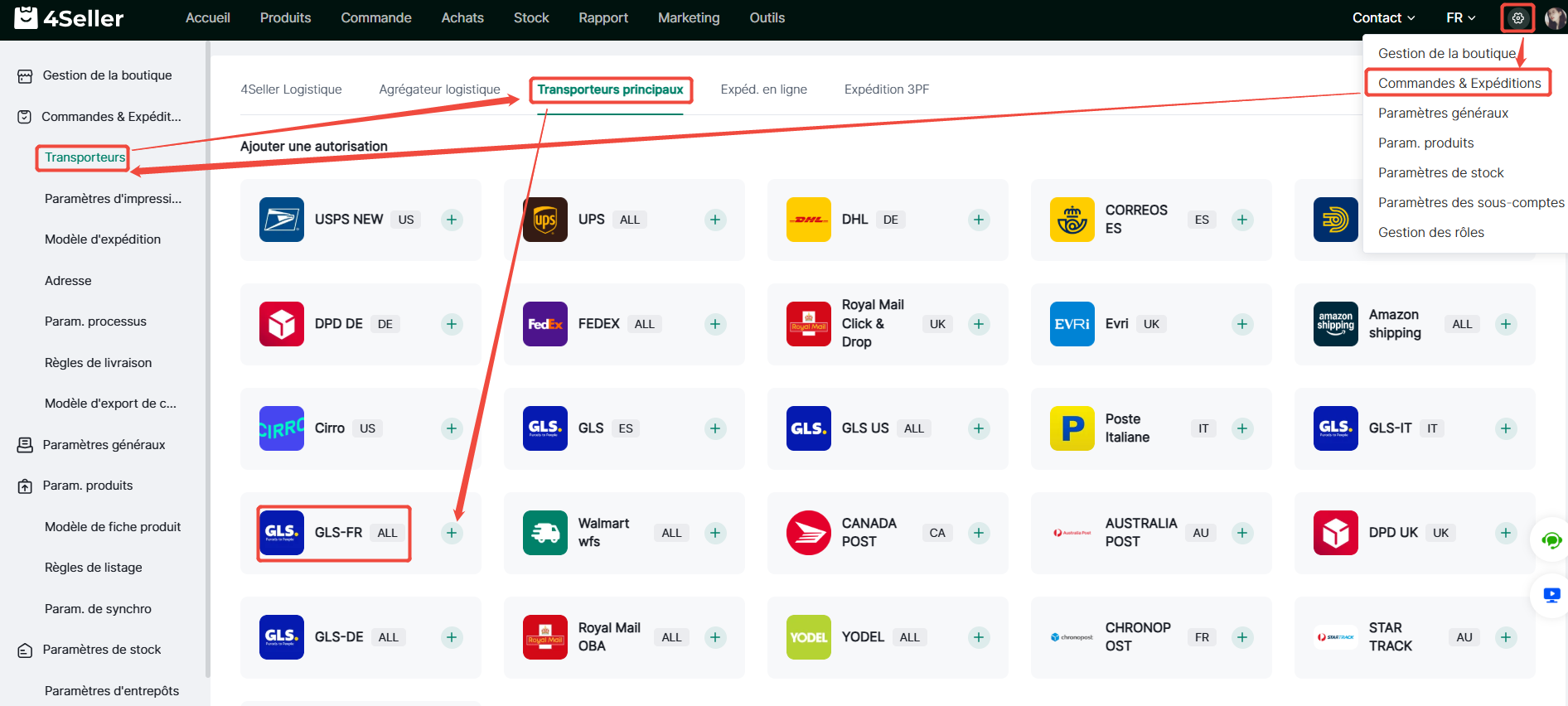This screenshot has height=706, width=1568.
Task: Add Royal Mail OBA carrier
Action: tap(715, 637)
